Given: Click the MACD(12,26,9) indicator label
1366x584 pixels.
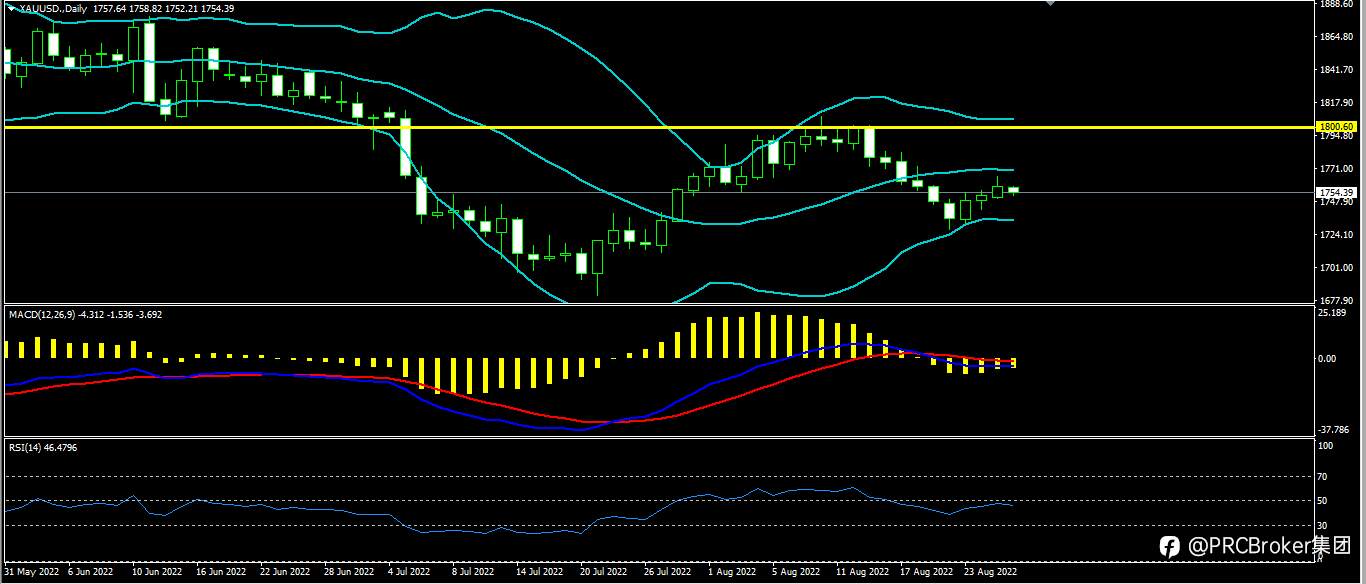Looking at the screenshot, I should pos(42,314).
